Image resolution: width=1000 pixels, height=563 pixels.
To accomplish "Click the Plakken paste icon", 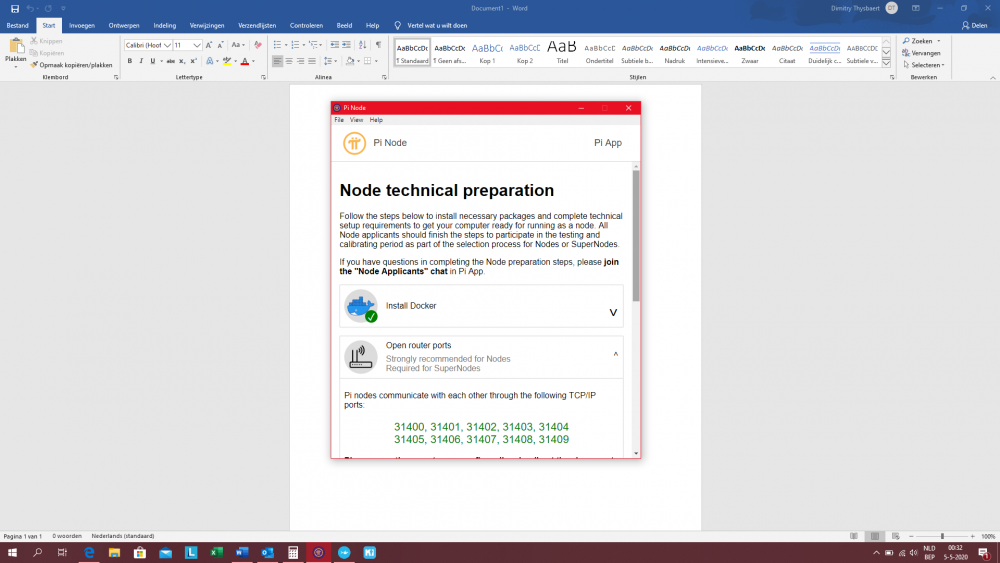I will pyautogui.click(x=16, y=50).
